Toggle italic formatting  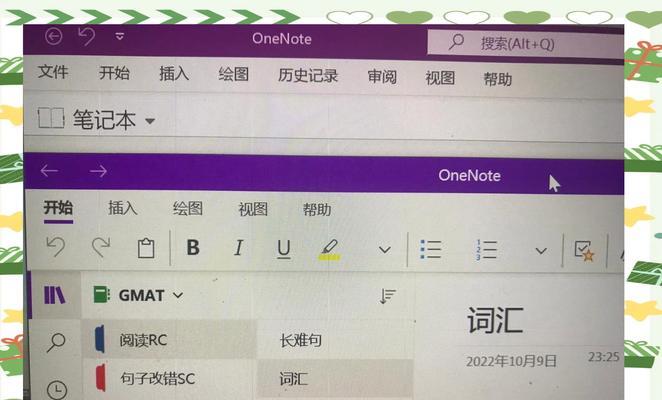click(x=239, y=248)
